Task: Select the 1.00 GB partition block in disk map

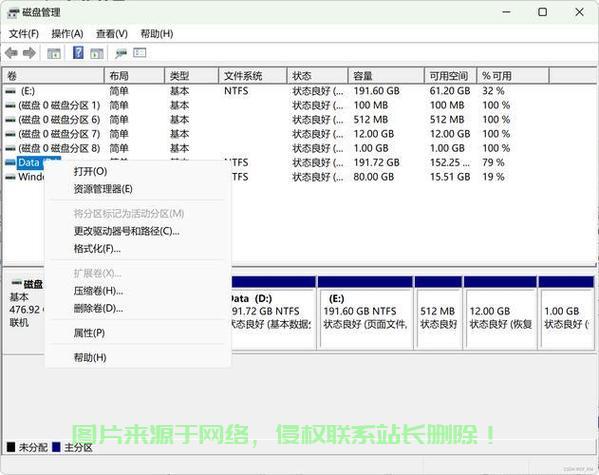Action: [566, 313]
